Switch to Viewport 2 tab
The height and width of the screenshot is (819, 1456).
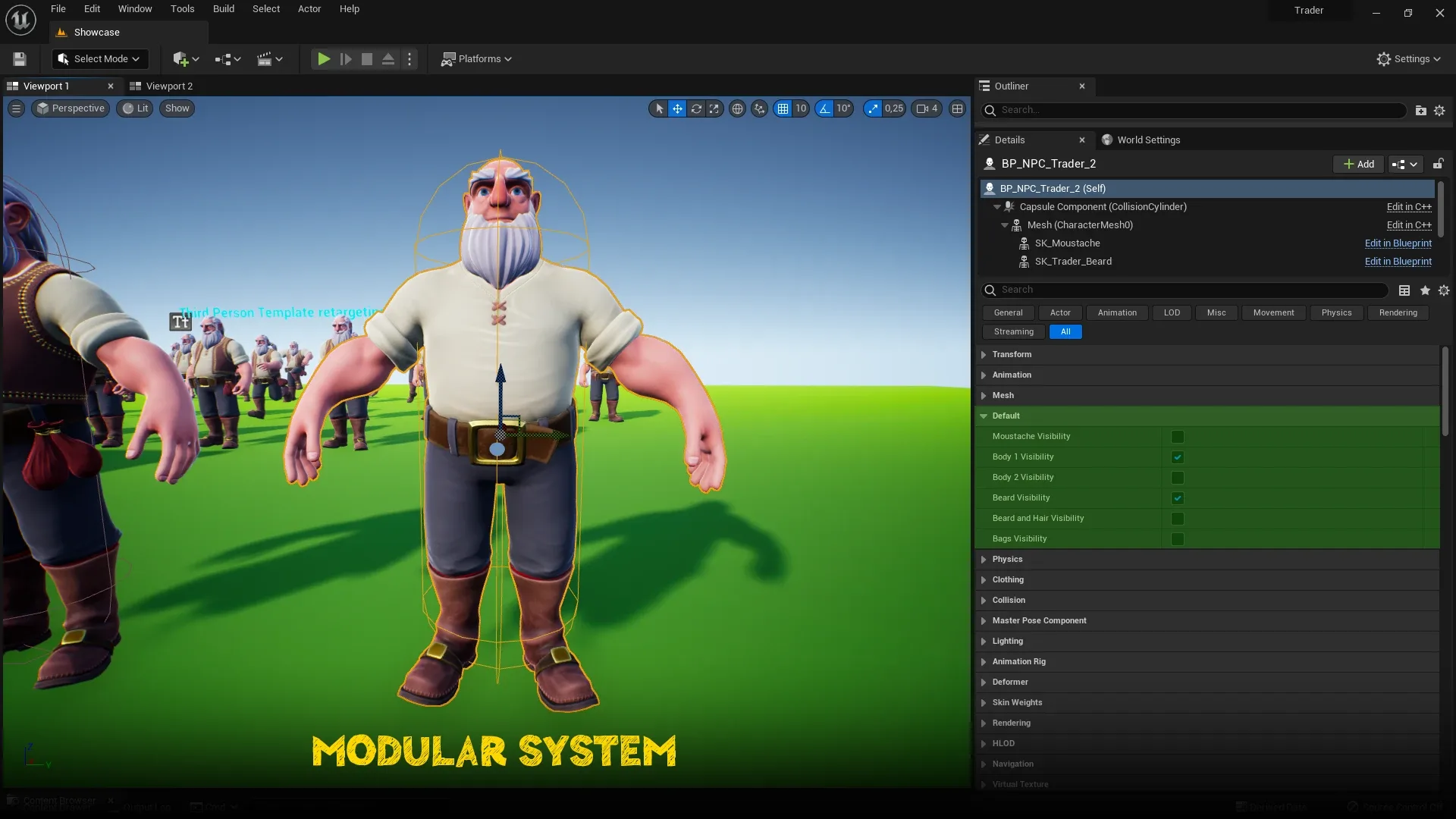pos(168,86)
